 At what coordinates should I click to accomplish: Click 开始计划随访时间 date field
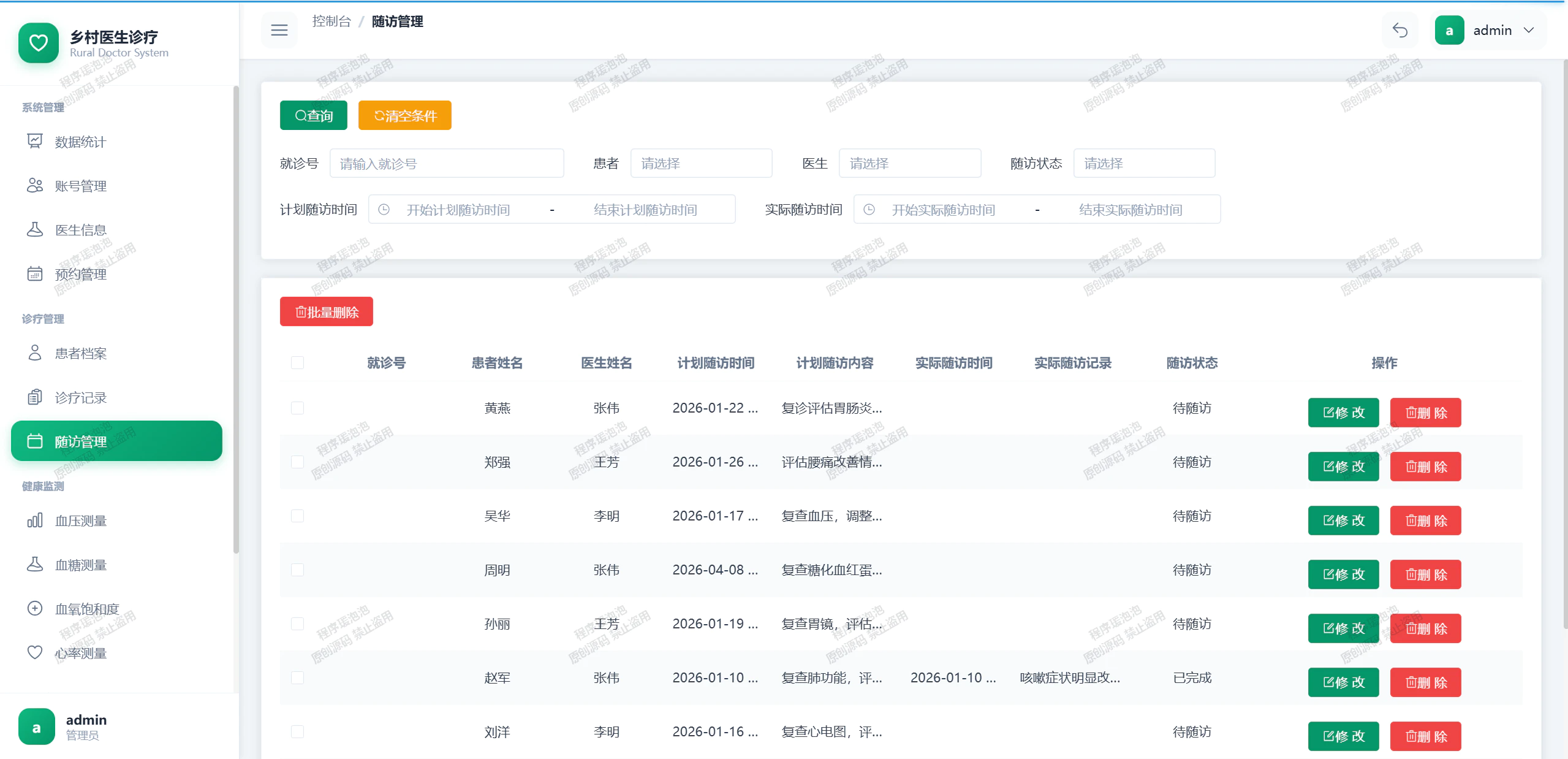(458, 210)
